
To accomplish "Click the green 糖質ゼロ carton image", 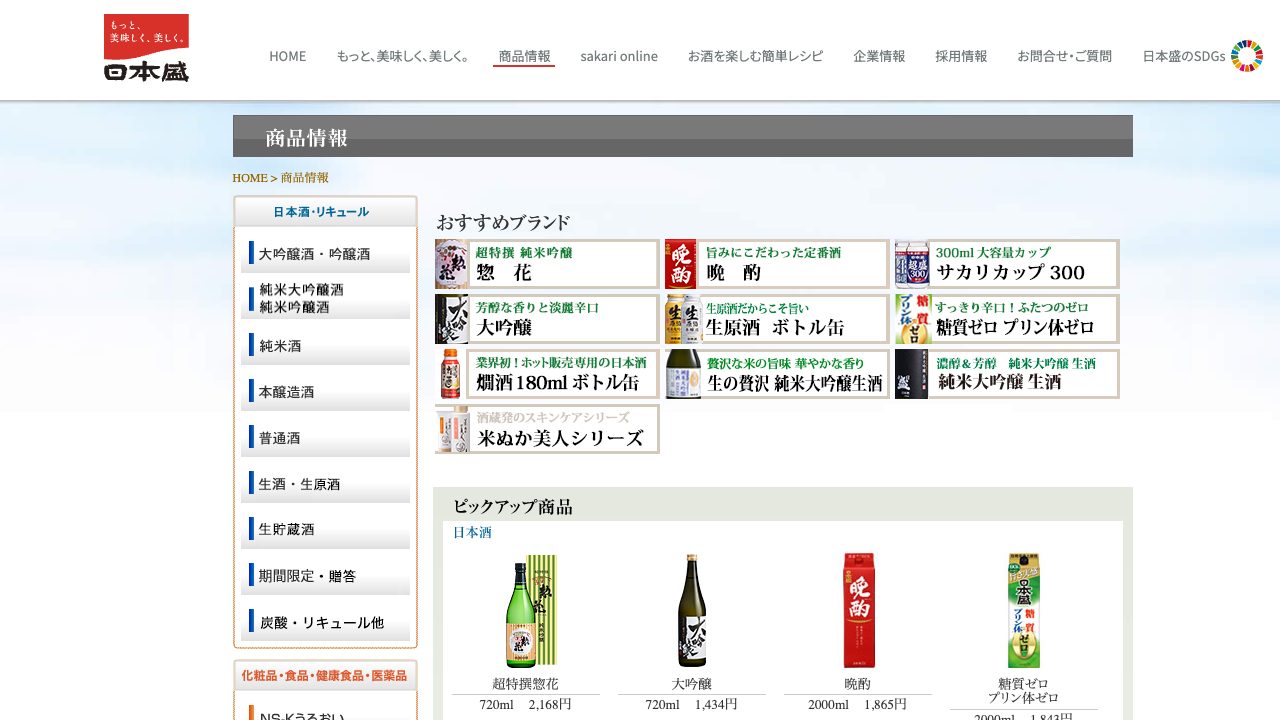I will click(x=1024, y=611).
